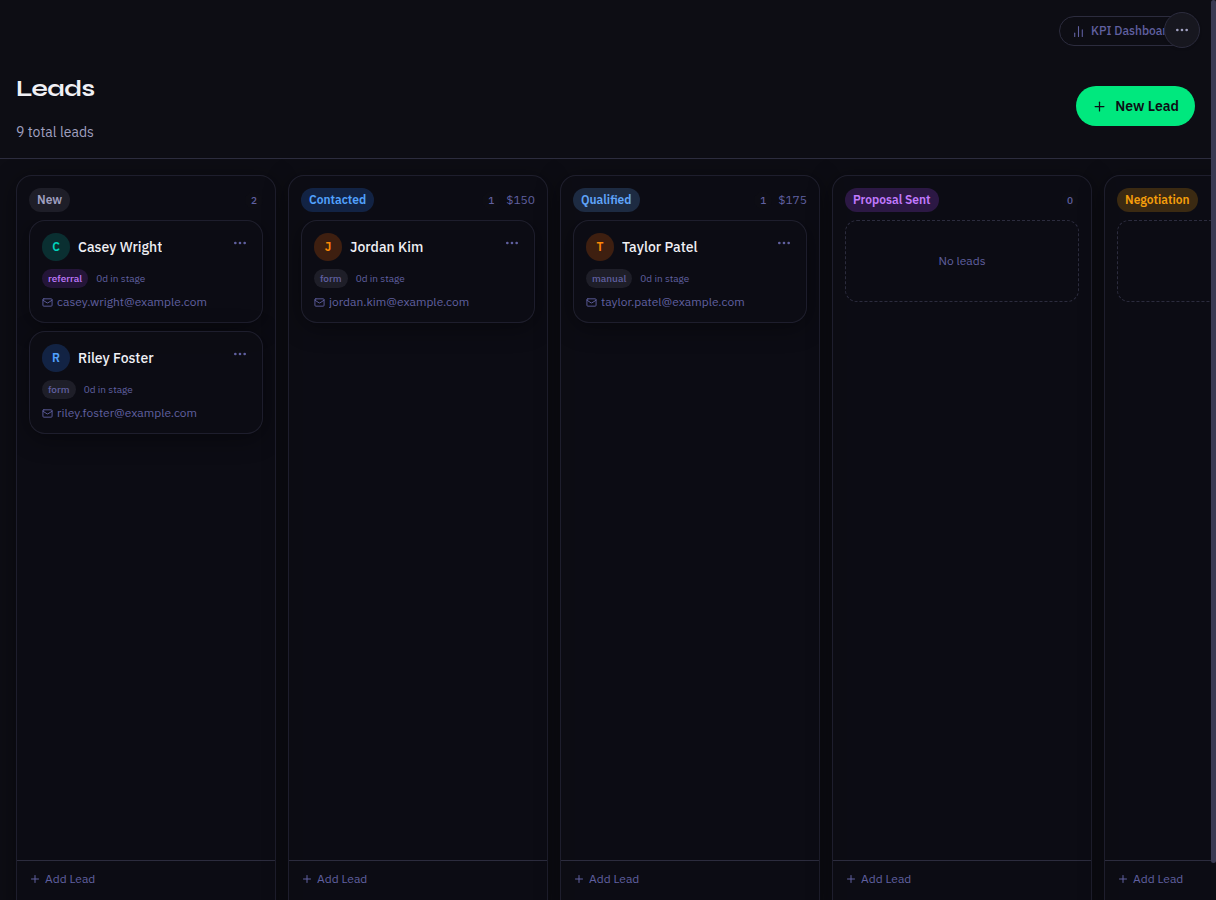1216x900 pixels.
Task: Click 0d in stage on Taylor Patel
Action: pyautogui.click(x=664, y=279)
